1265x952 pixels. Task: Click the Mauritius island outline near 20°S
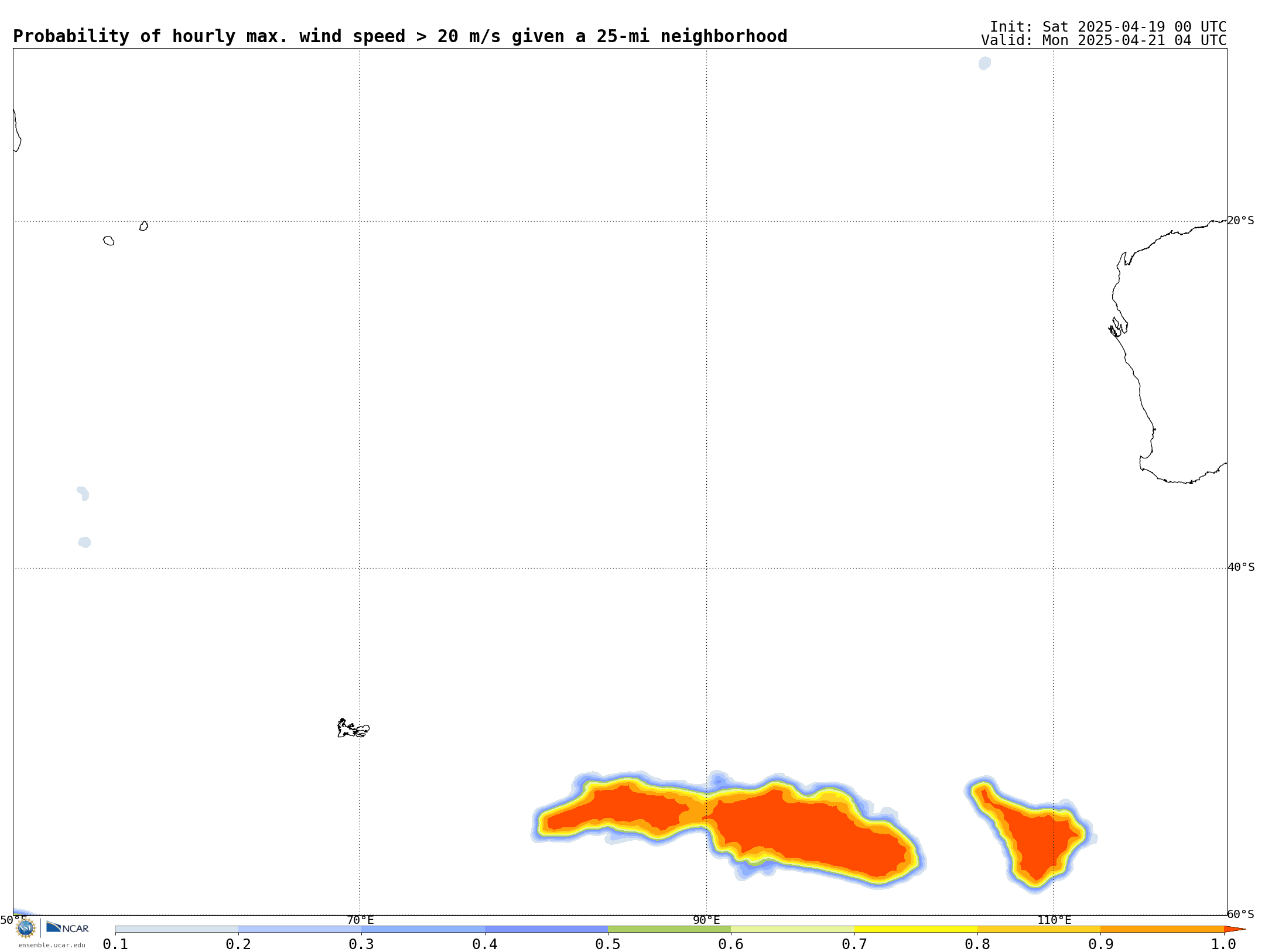[143, 226]
